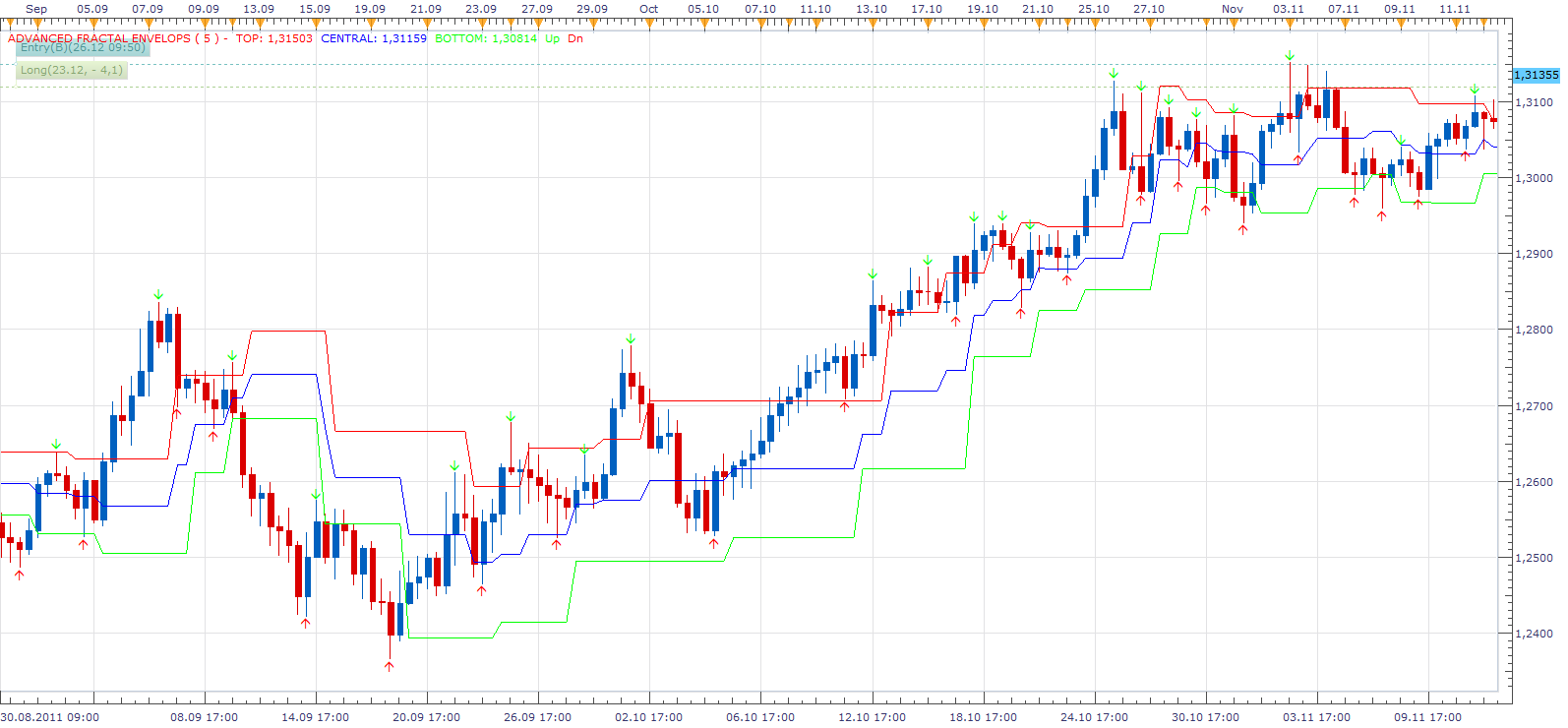Click the red Dn label in indicator header

coord(575,39)
